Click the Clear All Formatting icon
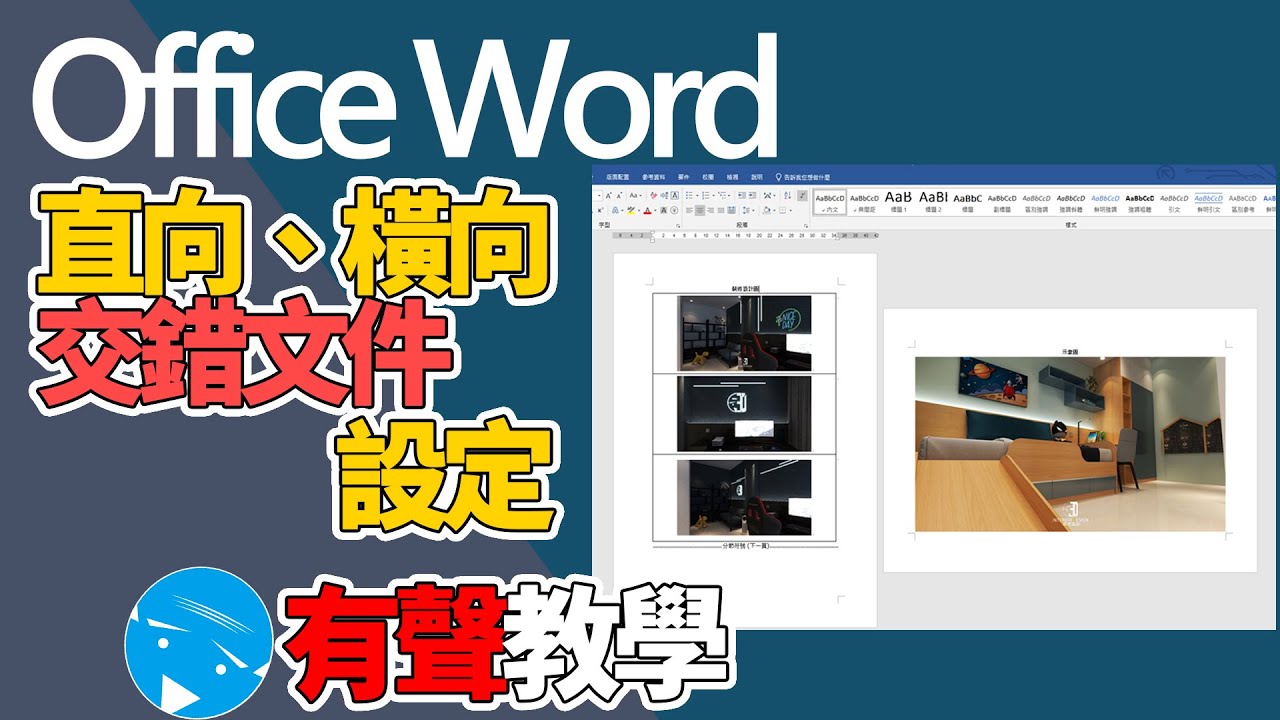The width and height of the screenshot is (1280, 720). click(x=654, y=195)
